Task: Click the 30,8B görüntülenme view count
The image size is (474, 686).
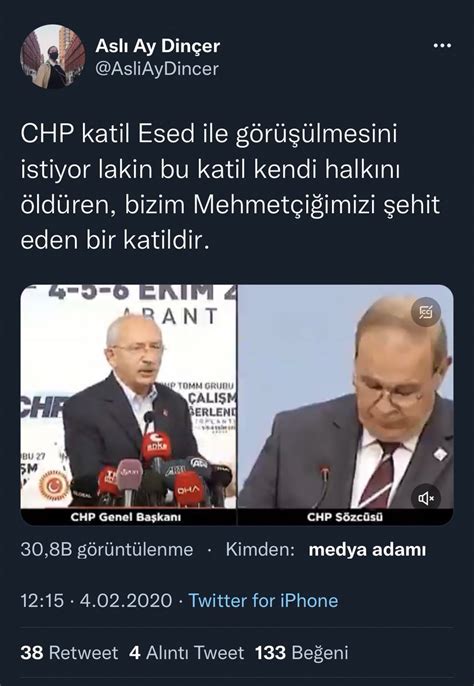Action: (x=107, y=550)
